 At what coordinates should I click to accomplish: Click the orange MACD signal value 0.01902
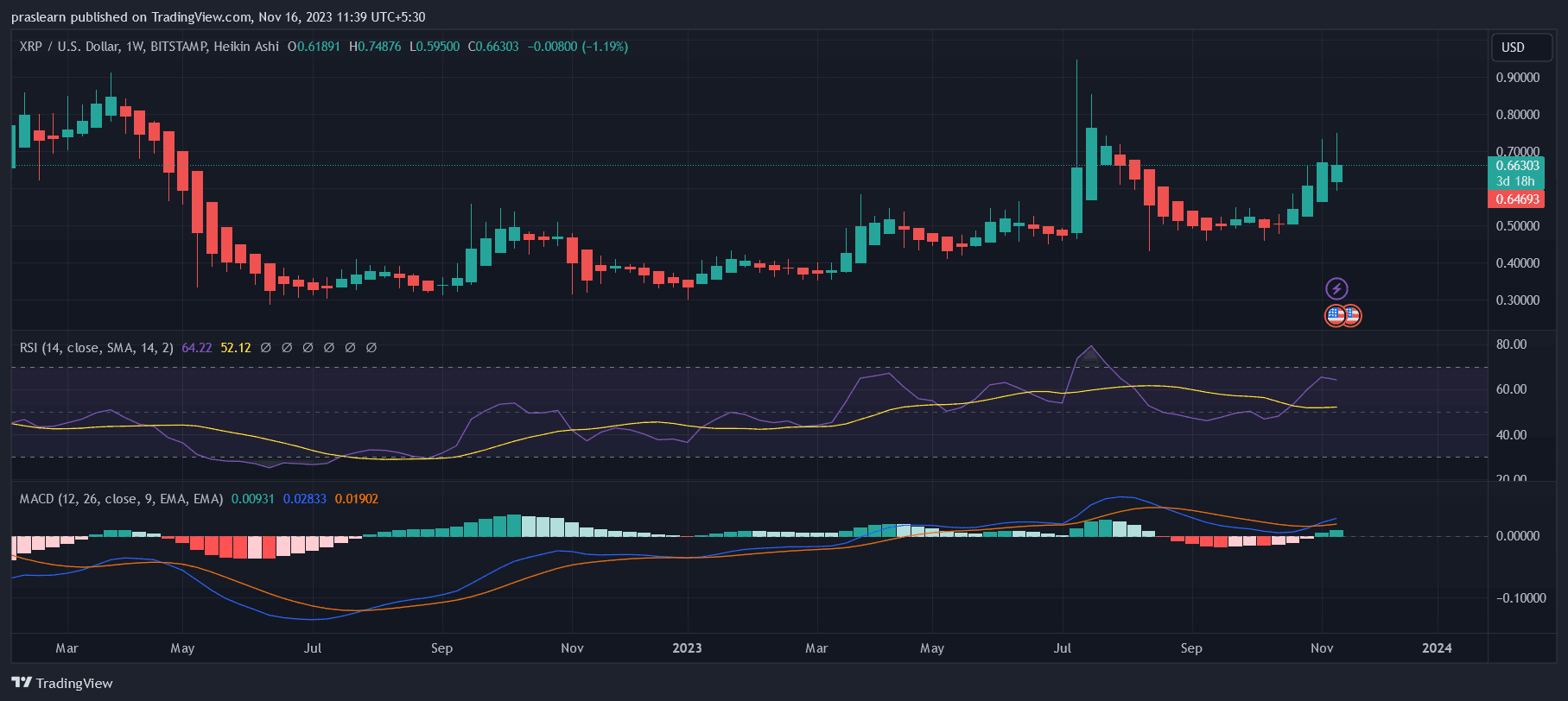point(356,499)
